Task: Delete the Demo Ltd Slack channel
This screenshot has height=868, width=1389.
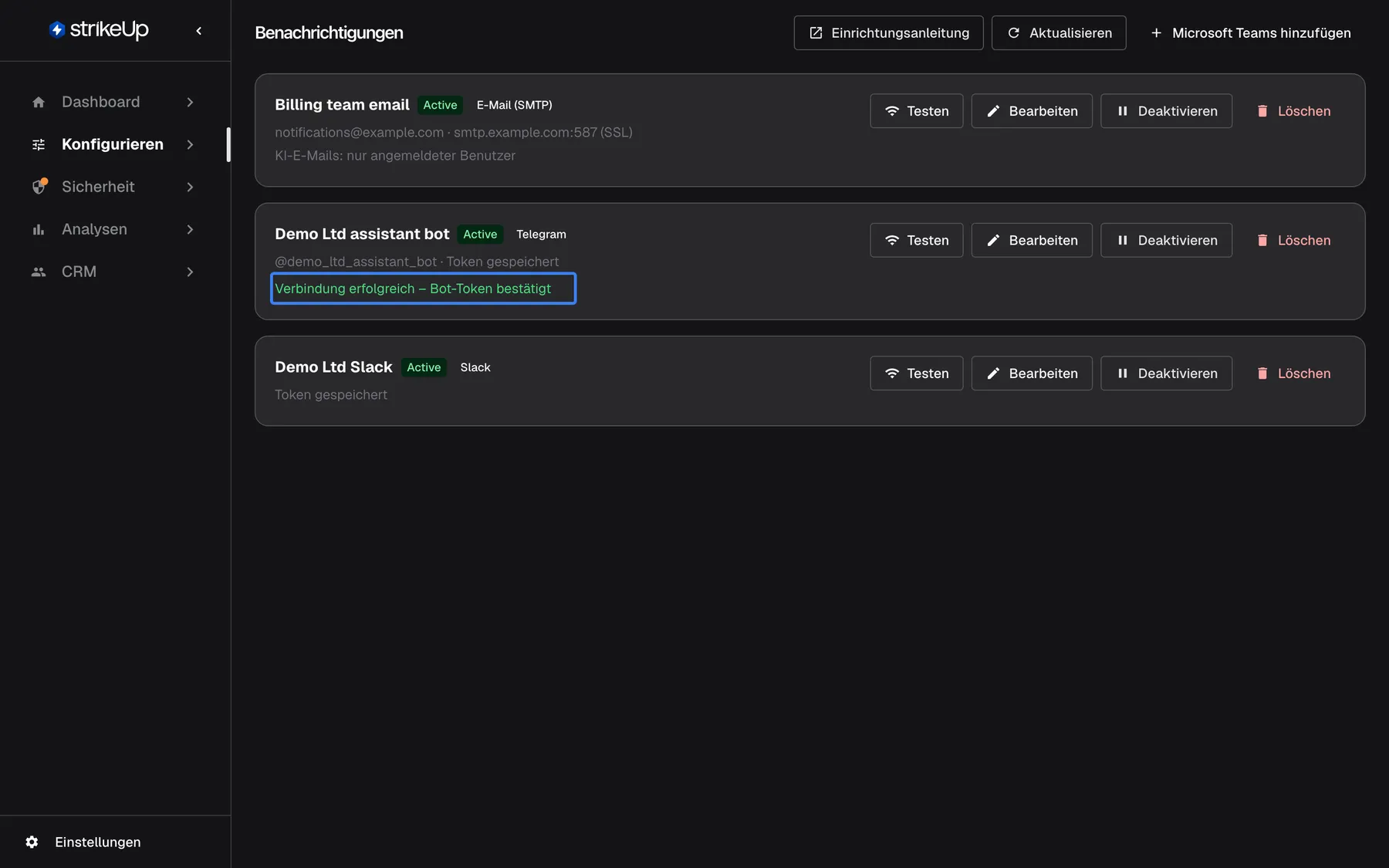Action: pyautogui.click(x=1293, y=373)
